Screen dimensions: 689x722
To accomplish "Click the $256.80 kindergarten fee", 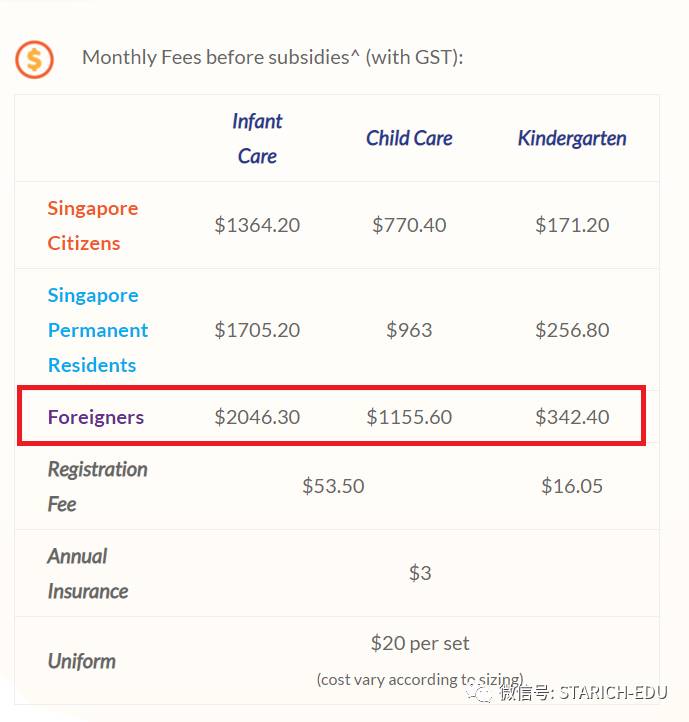I will coord(572,330).
